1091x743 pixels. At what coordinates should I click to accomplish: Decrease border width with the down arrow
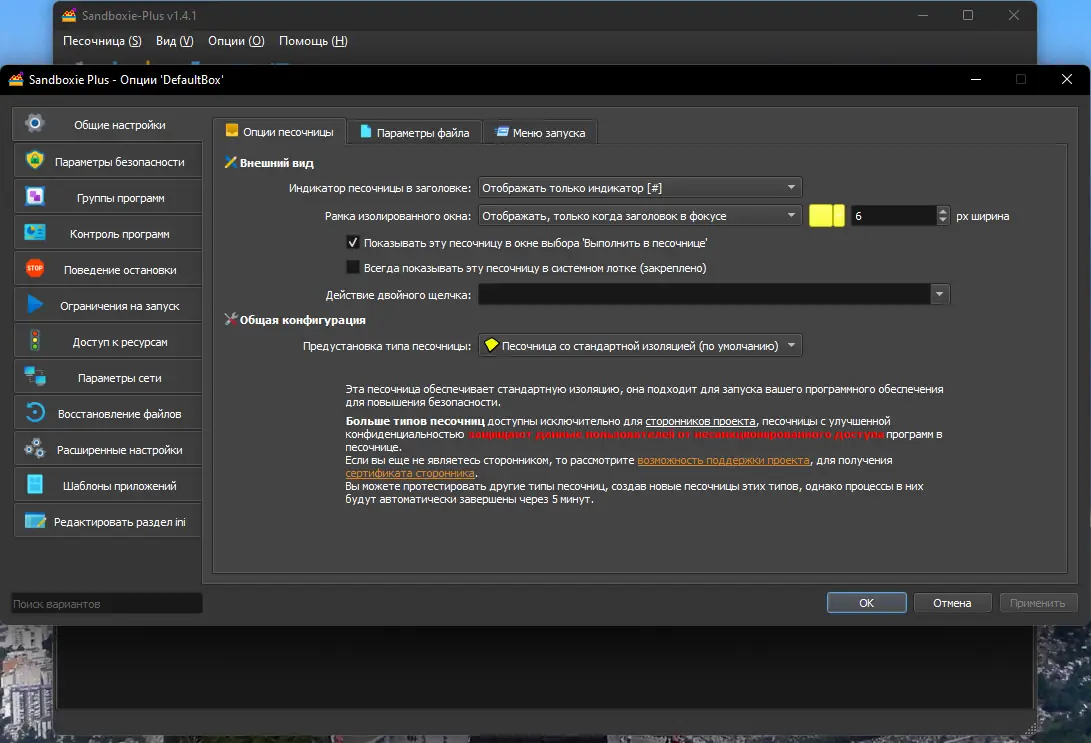tap(943, 221)
